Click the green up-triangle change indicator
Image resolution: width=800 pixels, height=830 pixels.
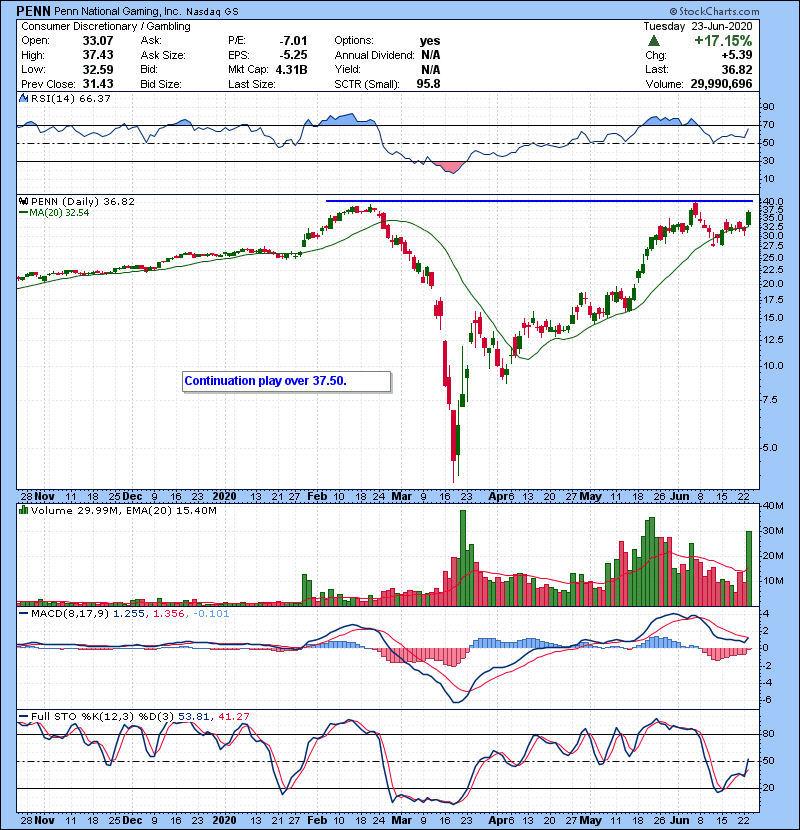[654, 41]
